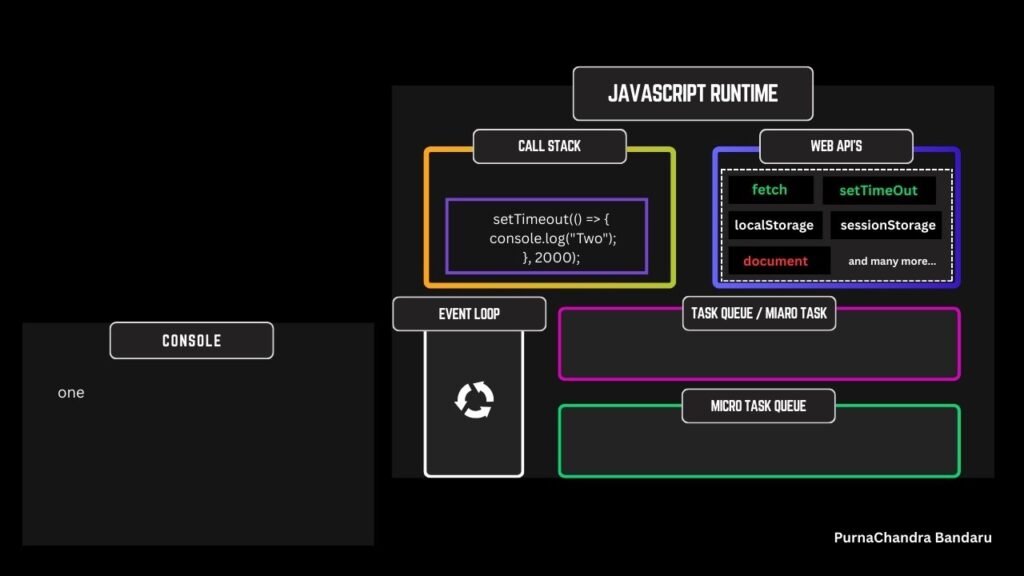Click the 'and many more...' text
This screenshot has width=1024, height=576.
[892, 261]
